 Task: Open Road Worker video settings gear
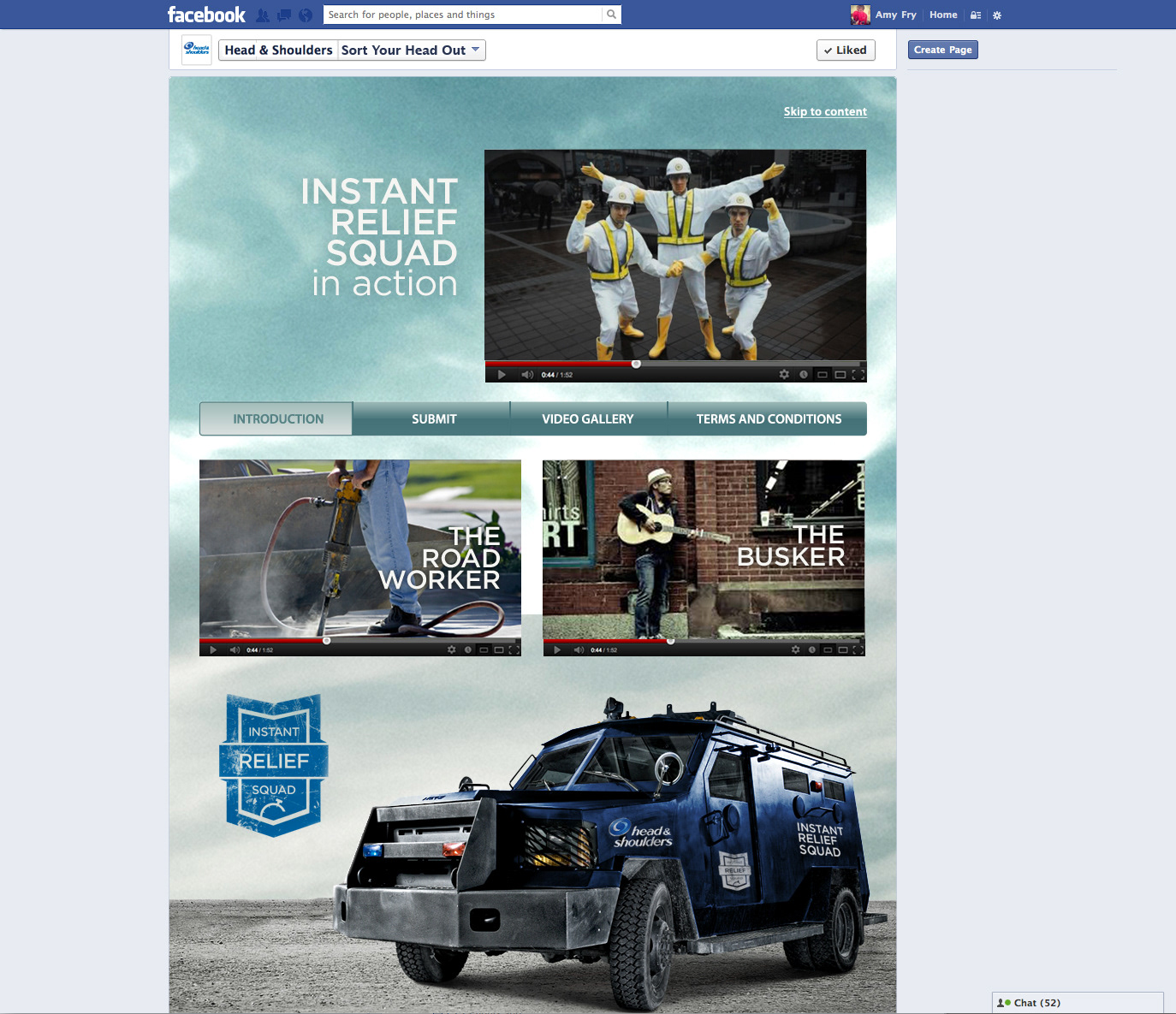coord(452,650)
